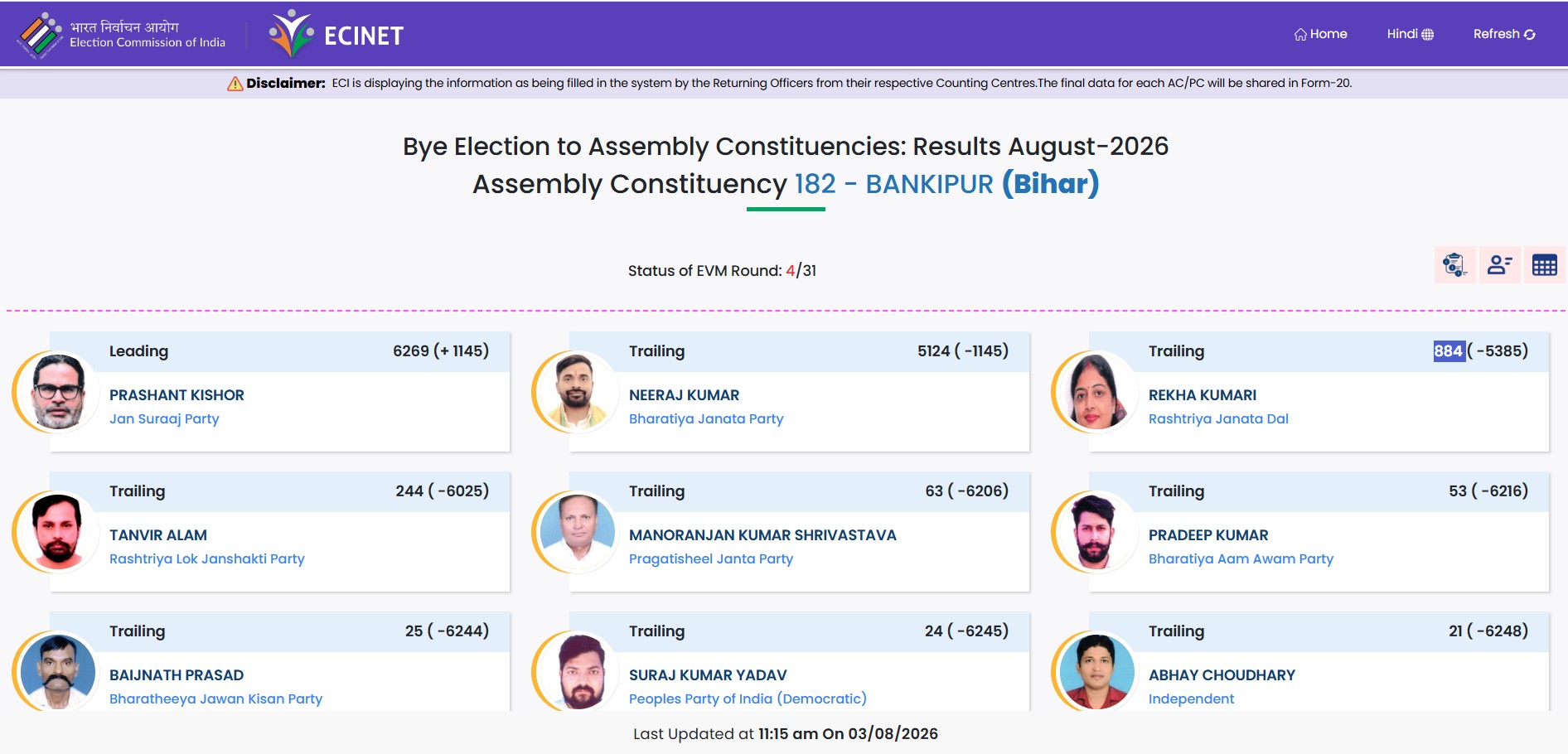This screenshot has height=754, width=1568.
Task: Open the round-wise results icon
Action: (x=1454, y=265)
